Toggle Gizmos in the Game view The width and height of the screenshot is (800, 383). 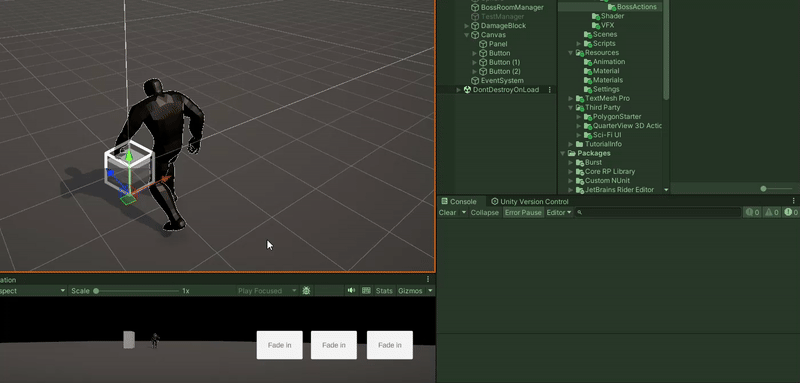coord(410,291)
